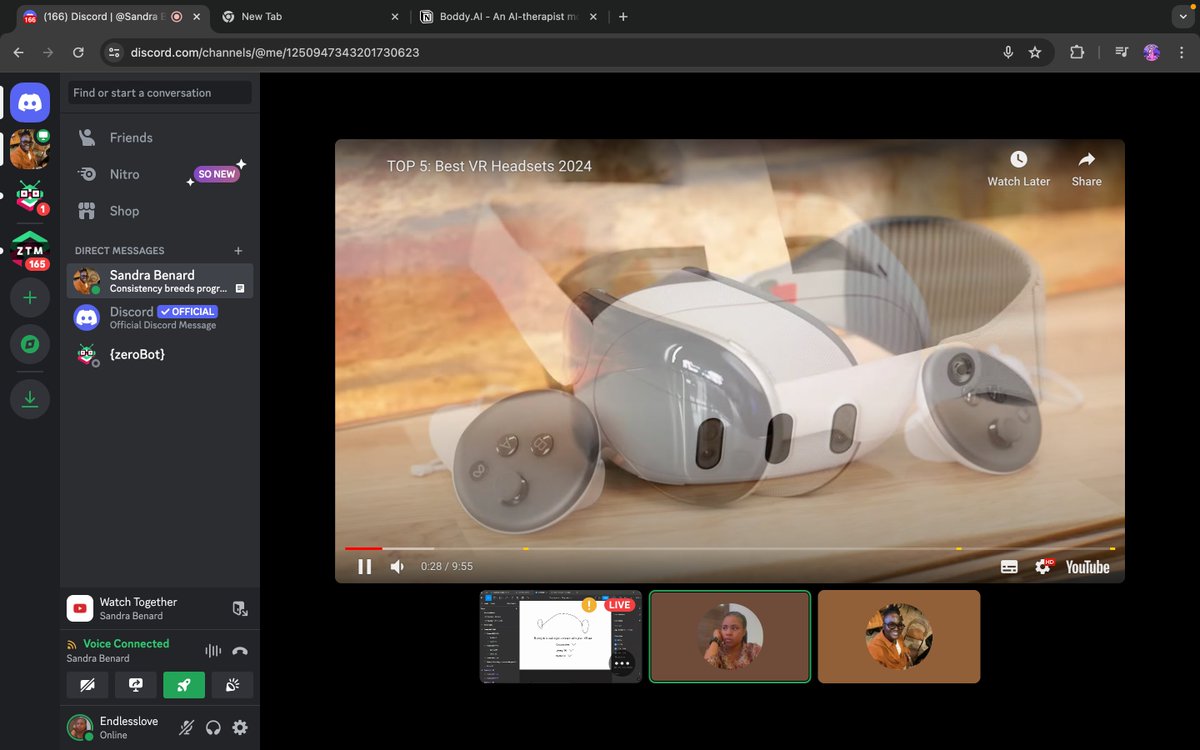Screen dimensions: 1200x750
Task: Open the Shop page
Action: (x=160, y=211)
